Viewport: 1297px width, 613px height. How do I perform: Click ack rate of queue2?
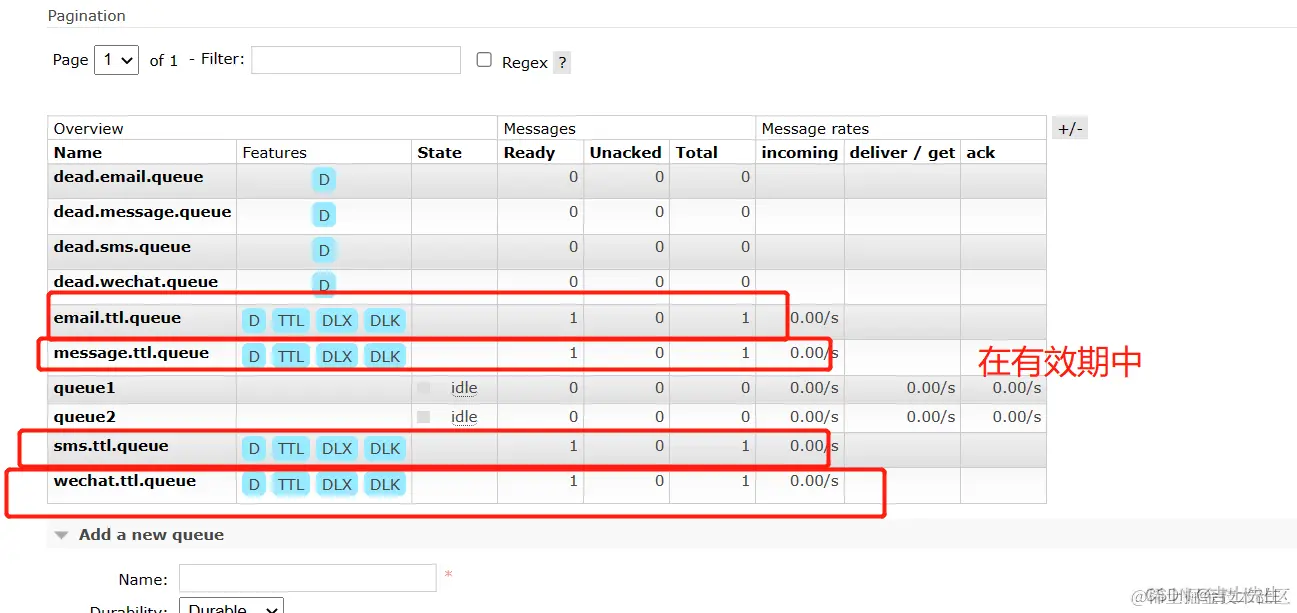tap(1017, 417)
